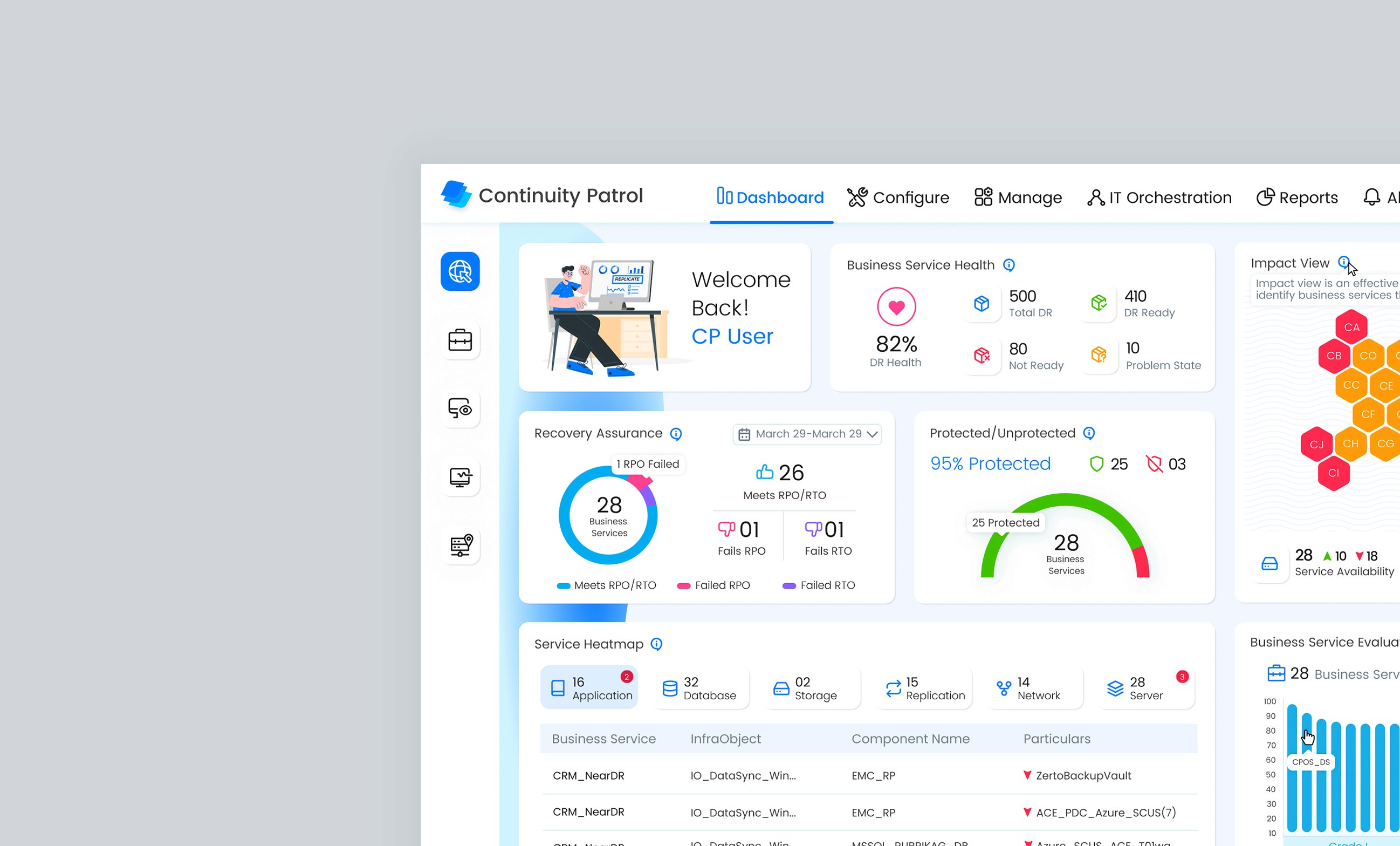Click the CF hexagon in Impact View
Screen dimensions: 1400x846
[1368, 414]
